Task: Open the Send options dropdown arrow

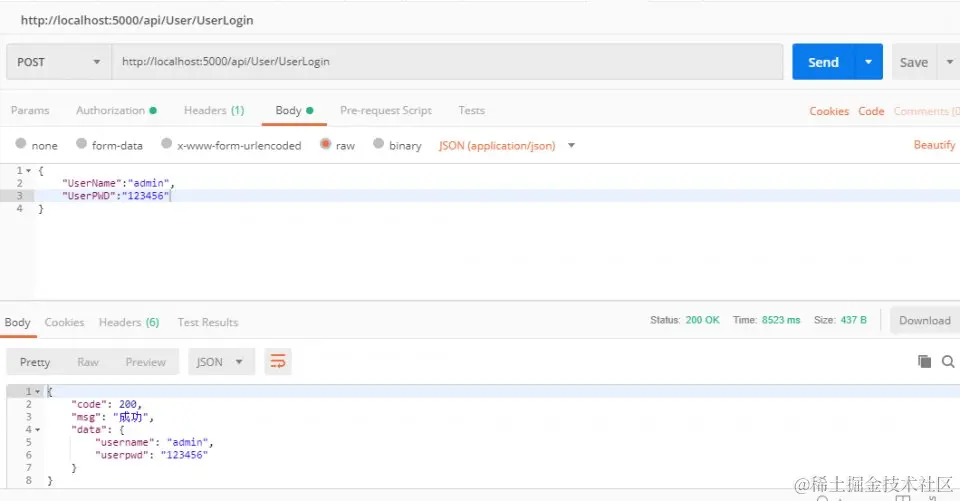Action: [868, 62]
